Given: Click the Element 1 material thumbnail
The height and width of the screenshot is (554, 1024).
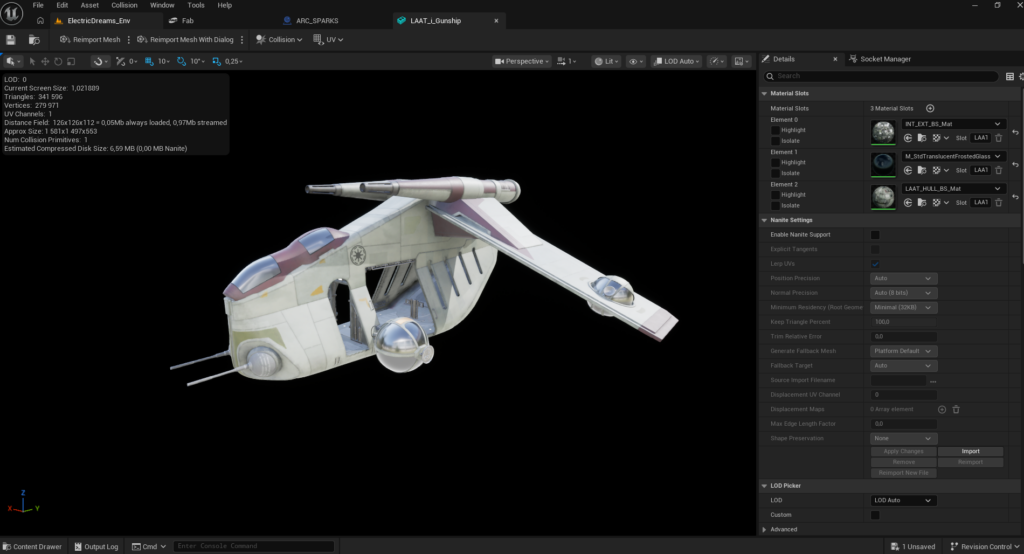Looking at the screenshot, I should click(x=883, y=164).
